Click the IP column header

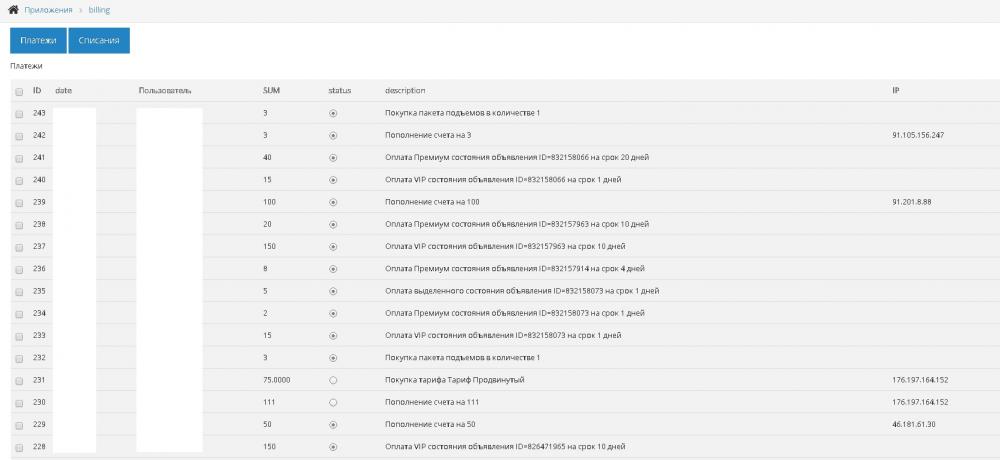[895, 91]
